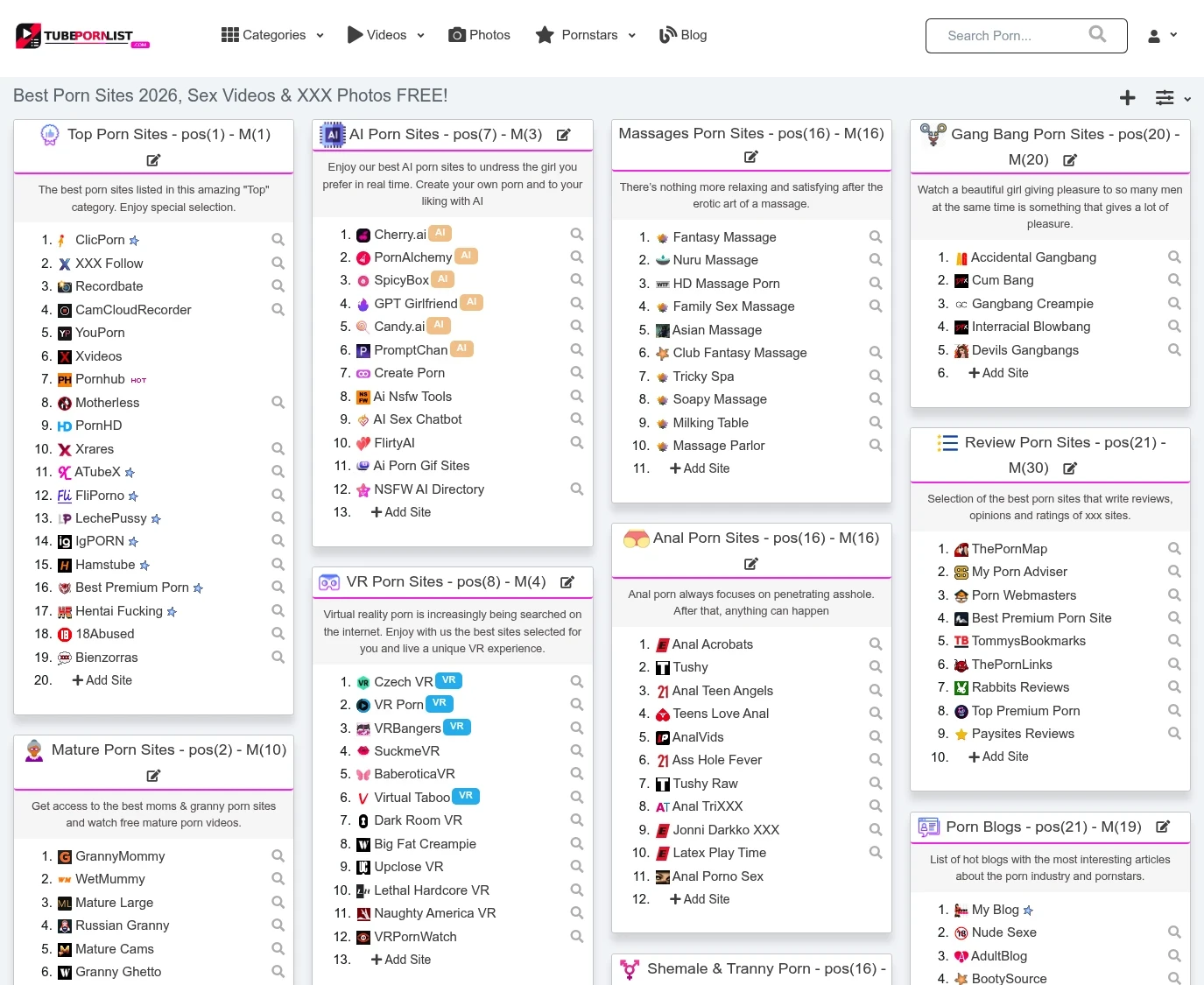
Task: Click the magnifier icon next to Rabbits Reviews
Action: [x=1174, y=687]
